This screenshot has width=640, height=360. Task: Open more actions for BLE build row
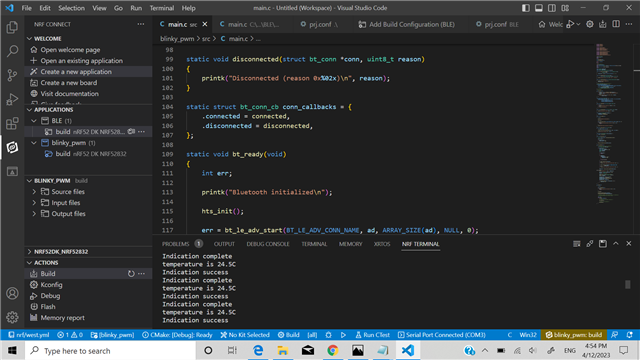[141, 132]
